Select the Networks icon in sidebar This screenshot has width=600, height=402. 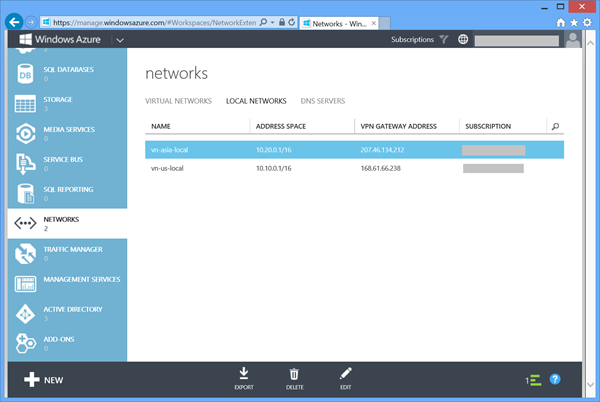click(25, 223)
